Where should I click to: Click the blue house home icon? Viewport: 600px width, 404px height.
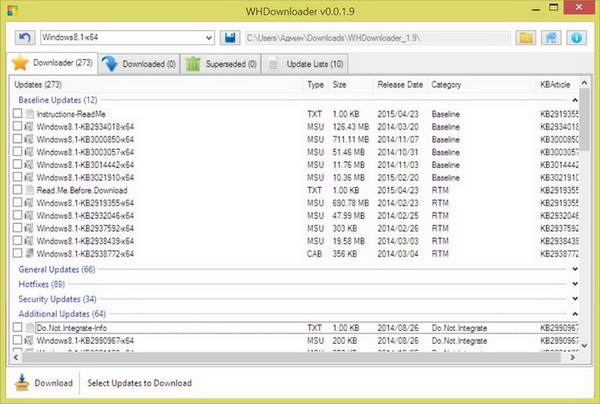click(x=551, y=38)
